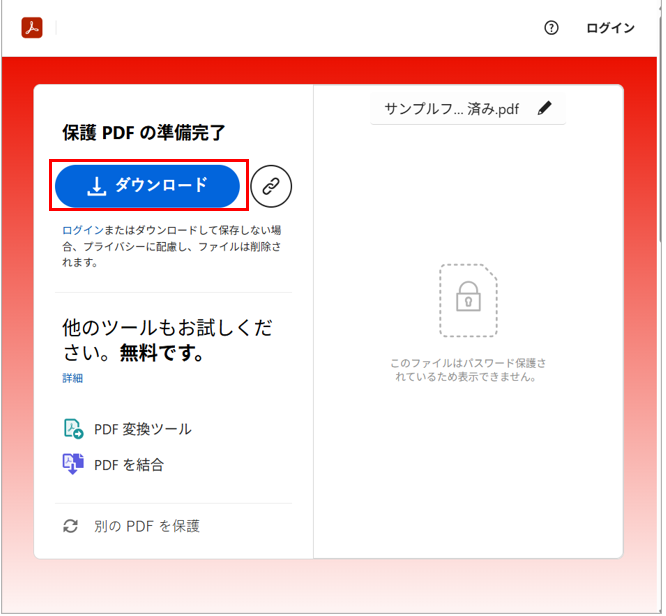Click the PDF 変換ツール icon

[73, 429]
